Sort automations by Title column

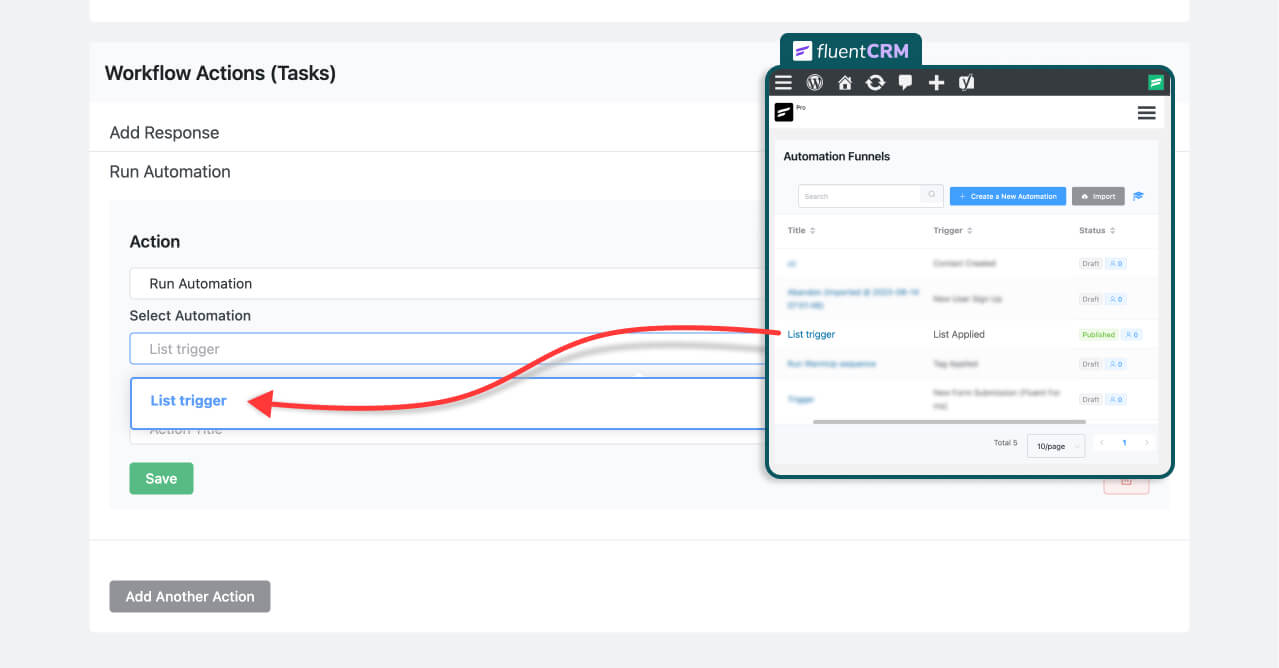click(x=802, y=230)
